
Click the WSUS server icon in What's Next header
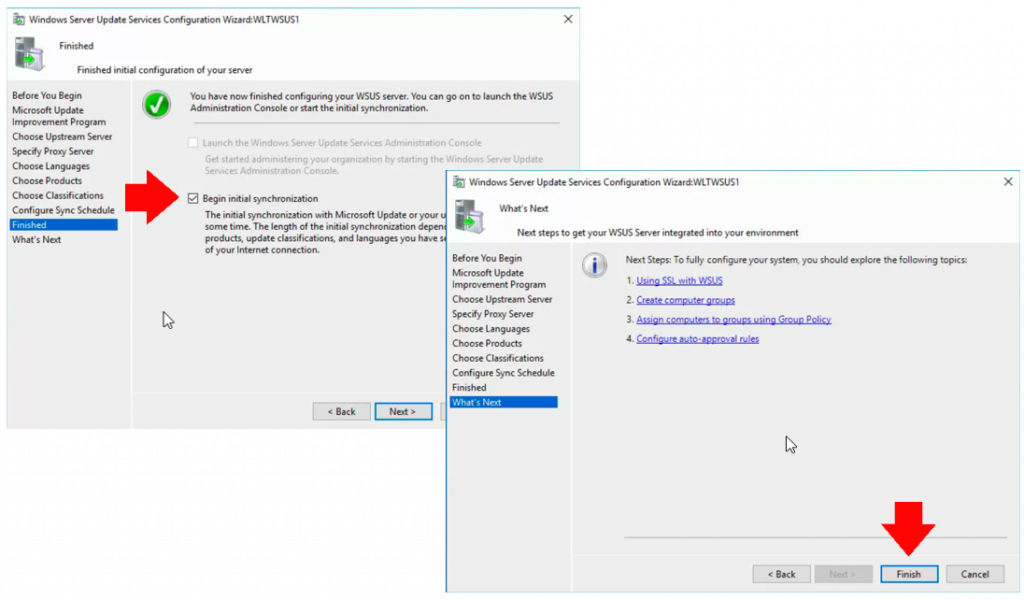468,214
